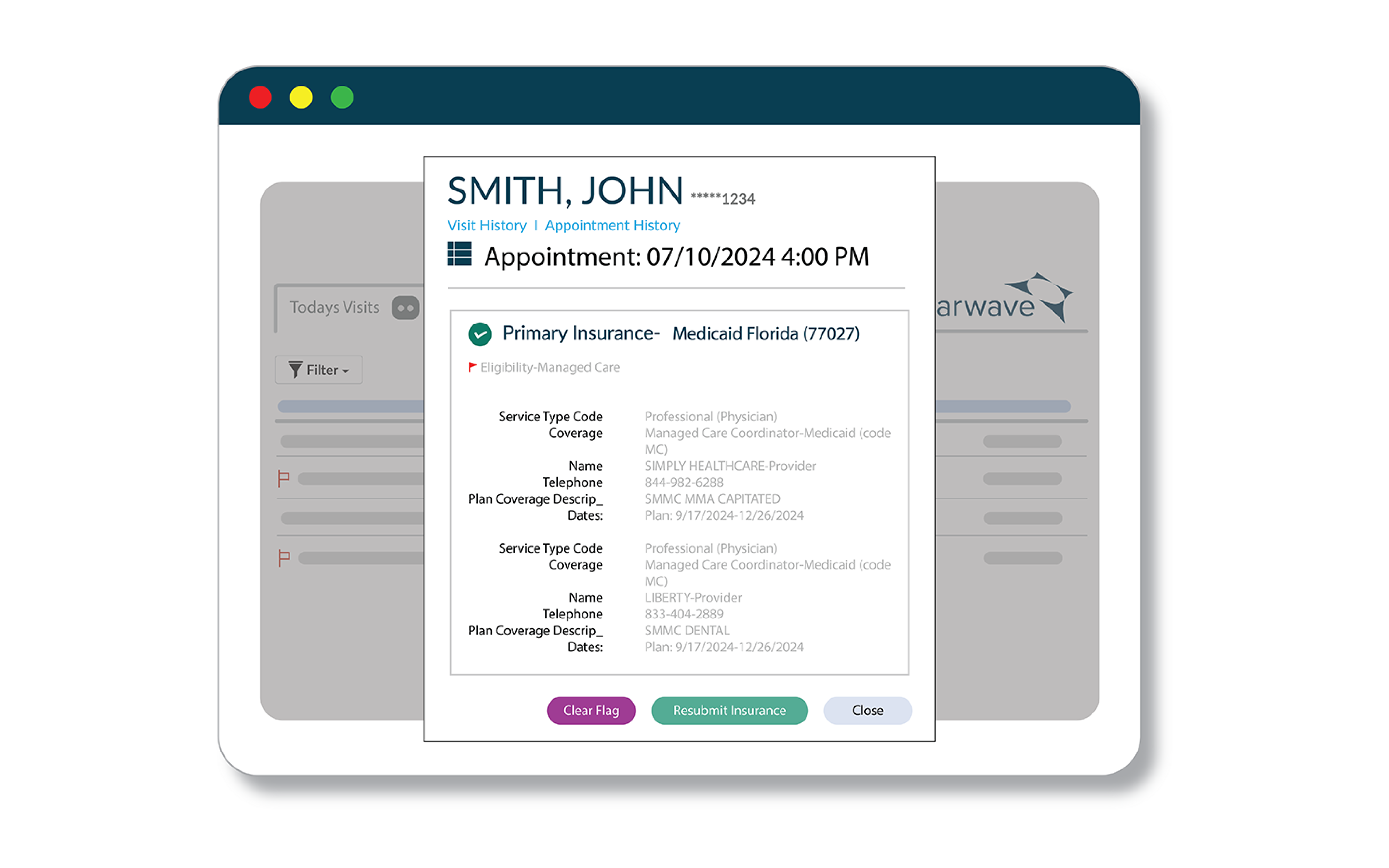Close the patient appointment dialog
The height and width of the screenshot is (868, 1389).
click(867, 711)
